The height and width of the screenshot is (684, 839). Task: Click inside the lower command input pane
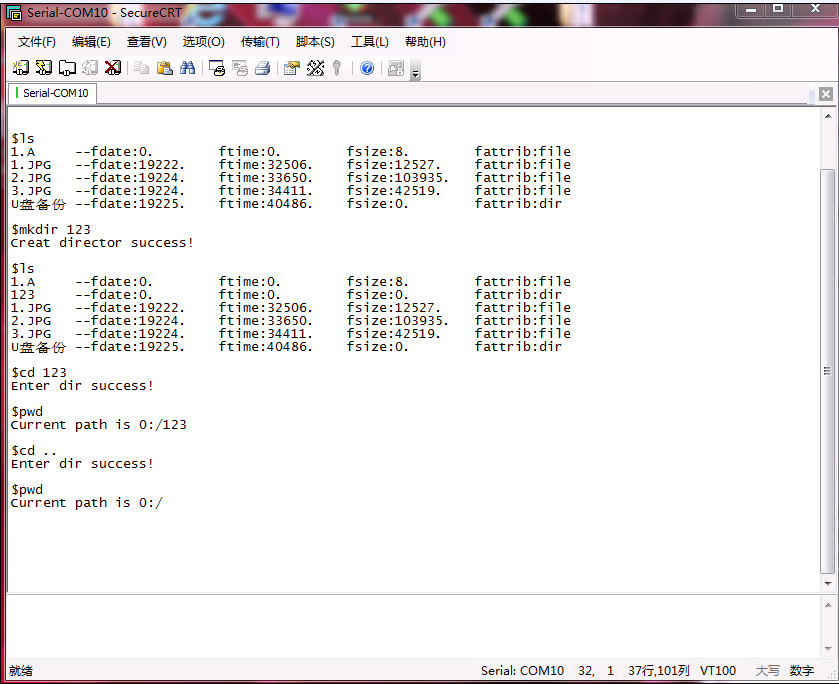click(x=413, y=626)
